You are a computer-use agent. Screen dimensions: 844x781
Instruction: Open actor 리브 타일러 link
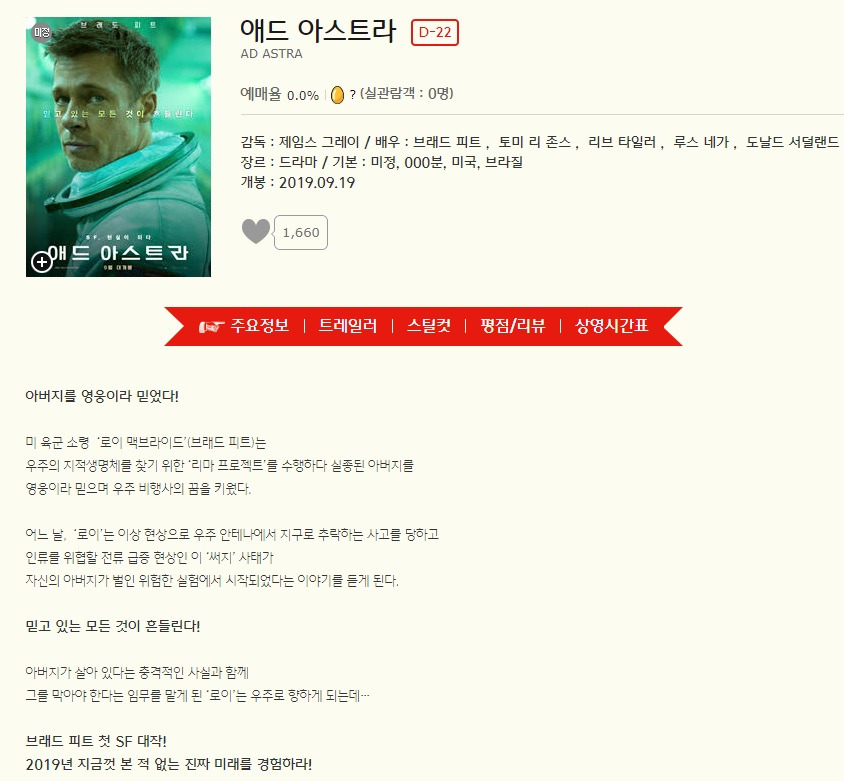coord(622,142)
